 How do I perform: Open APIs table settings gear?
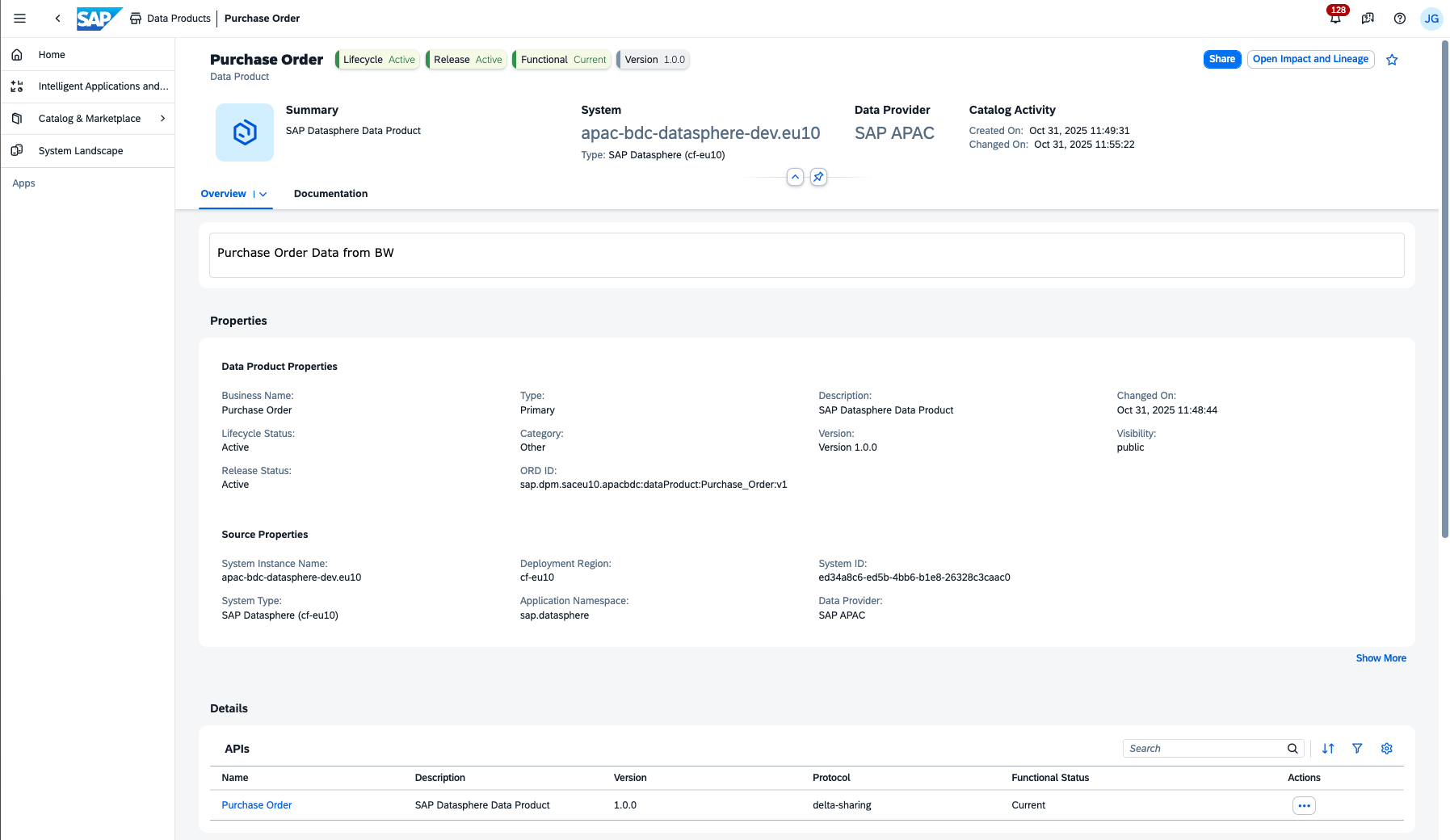(1387, 749)
